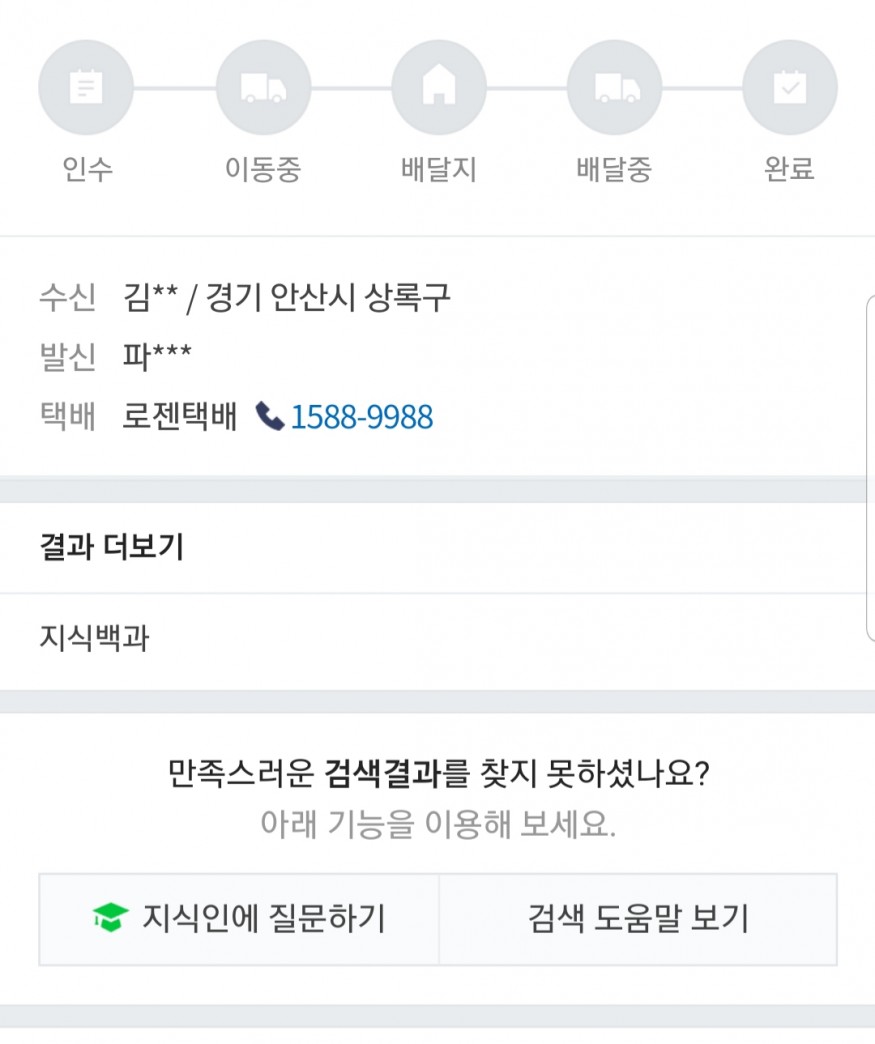Image resolution: width=875 pixels, height=1044 pixels.
Task: Call the 1588-9988 phone number link
Action: point(362,417)
